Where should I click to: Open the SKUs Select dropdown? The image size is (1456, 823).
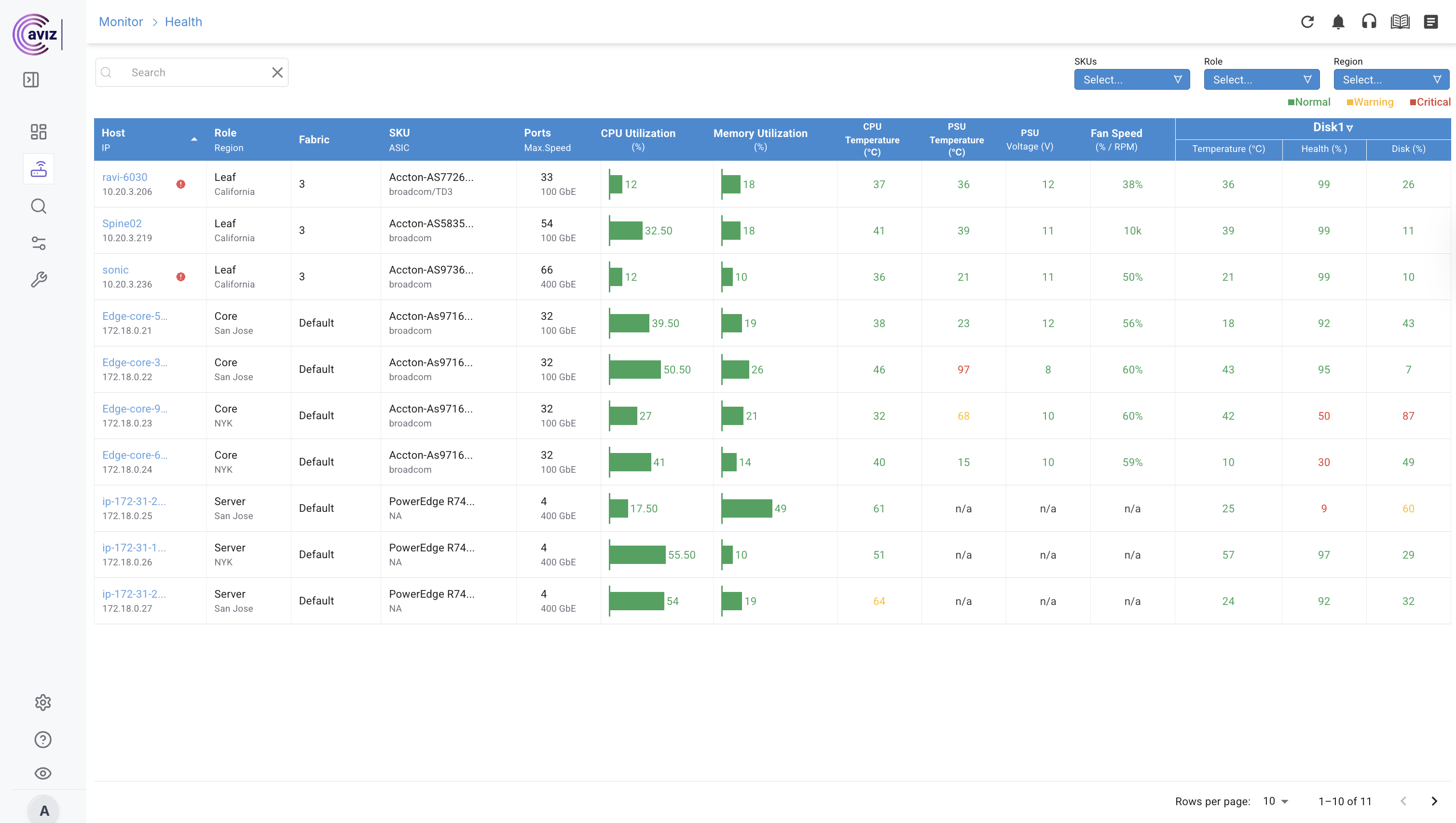click(1132, 80)
